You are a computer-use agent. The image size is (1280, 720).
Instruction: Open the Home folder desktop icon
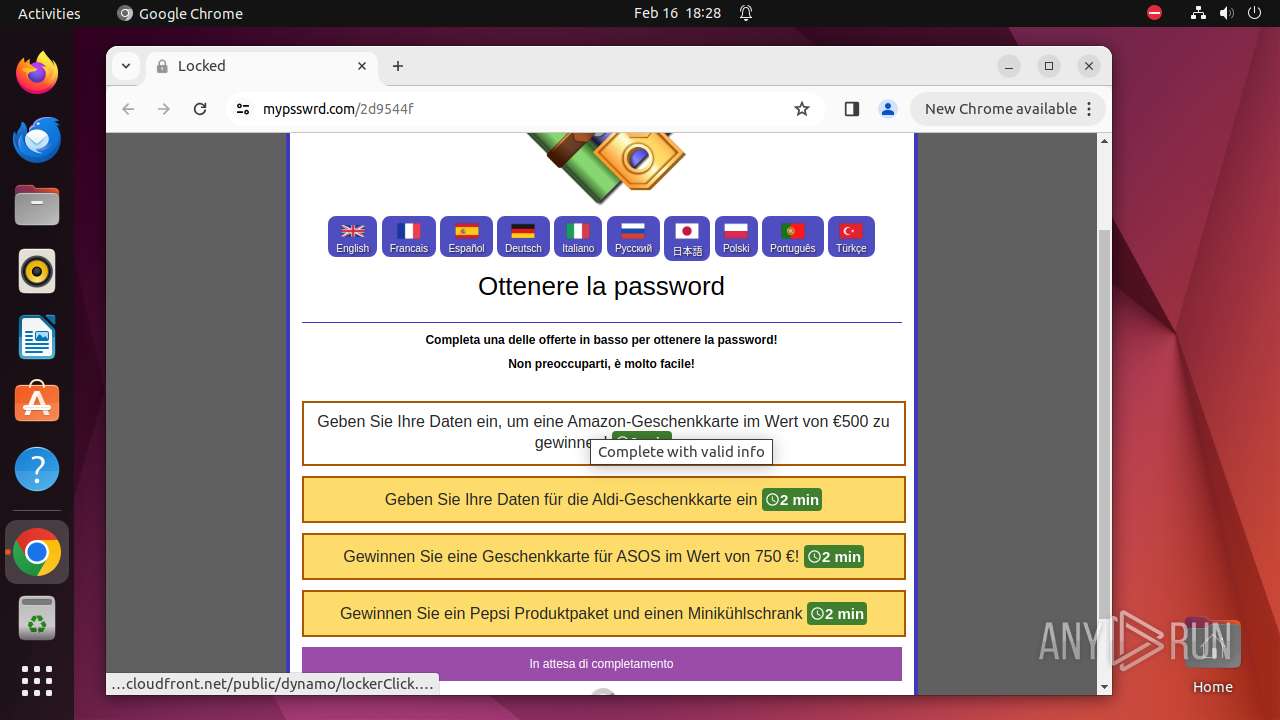(1212, 655)
